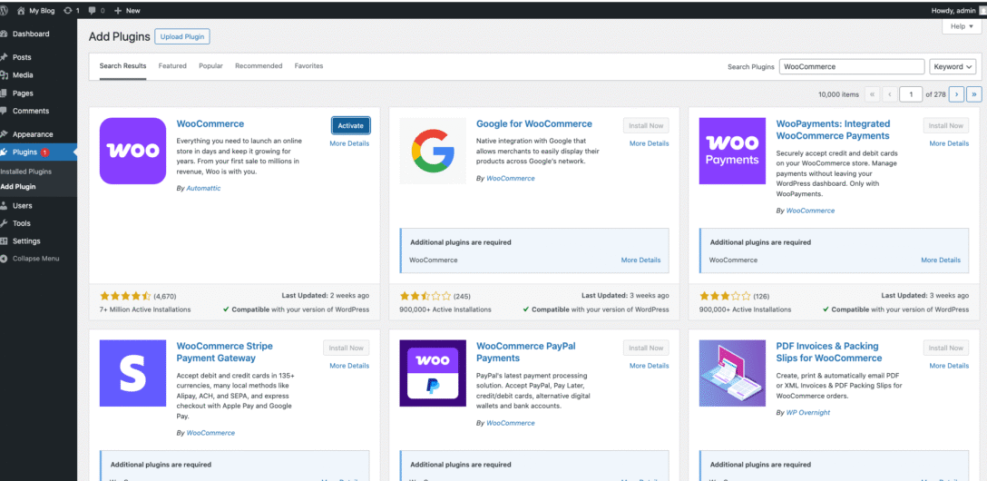987x481 pixels.
Task: Switch to the Search Results tab
Action: click(x=123, y=66)
